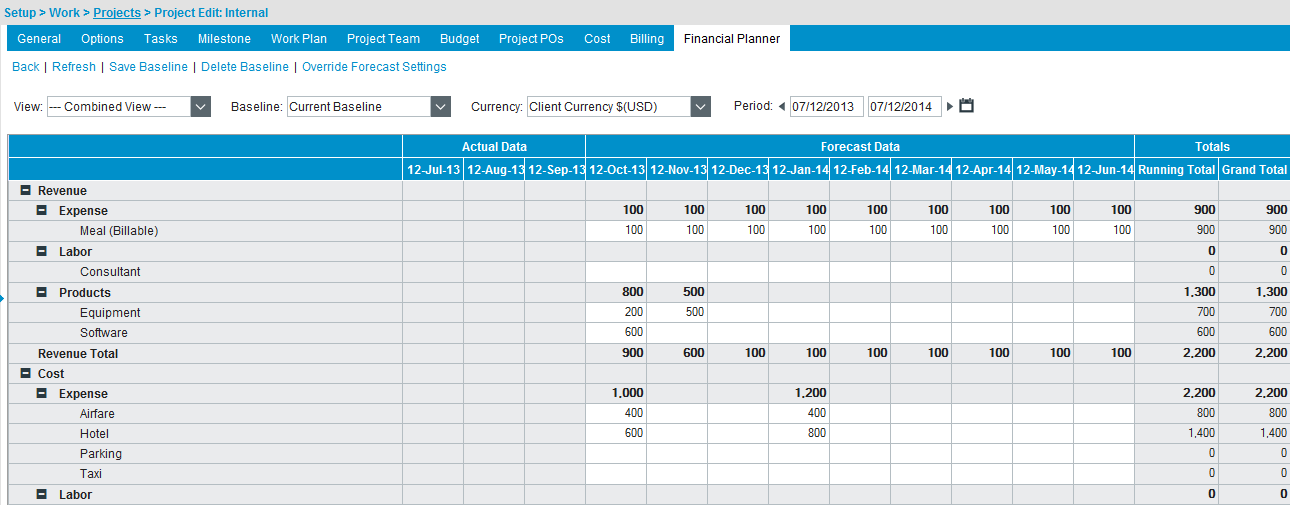Viewport: 1290px width, 505px height.
Task: Select the Software row label
Action: (x=104, y=333)
